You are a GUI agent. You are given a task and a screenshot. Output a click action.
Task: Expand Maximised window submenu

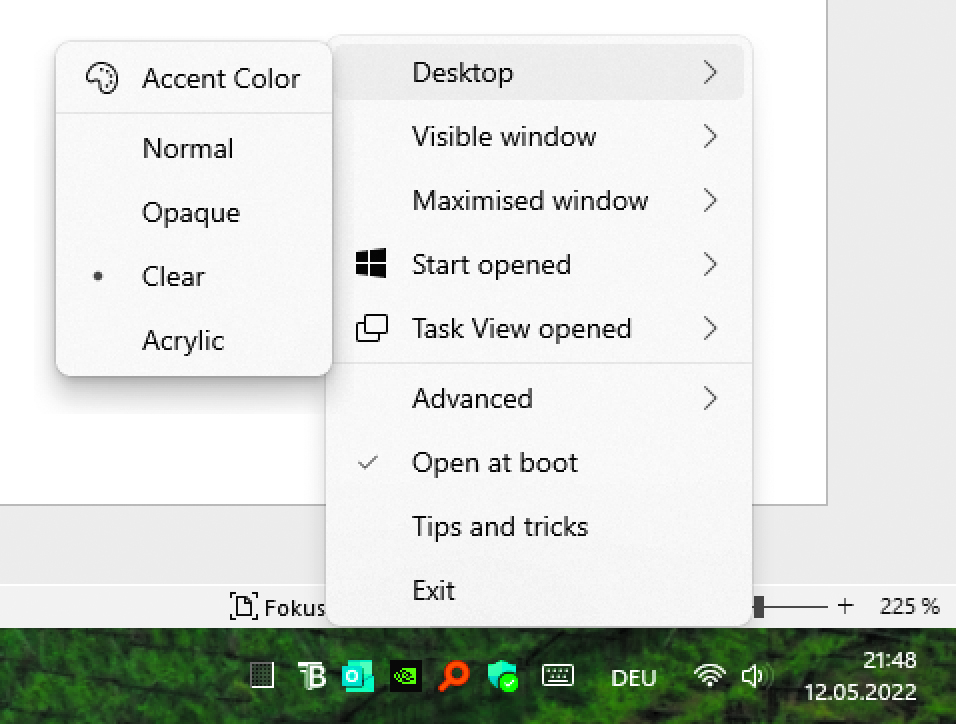point(539,201)
